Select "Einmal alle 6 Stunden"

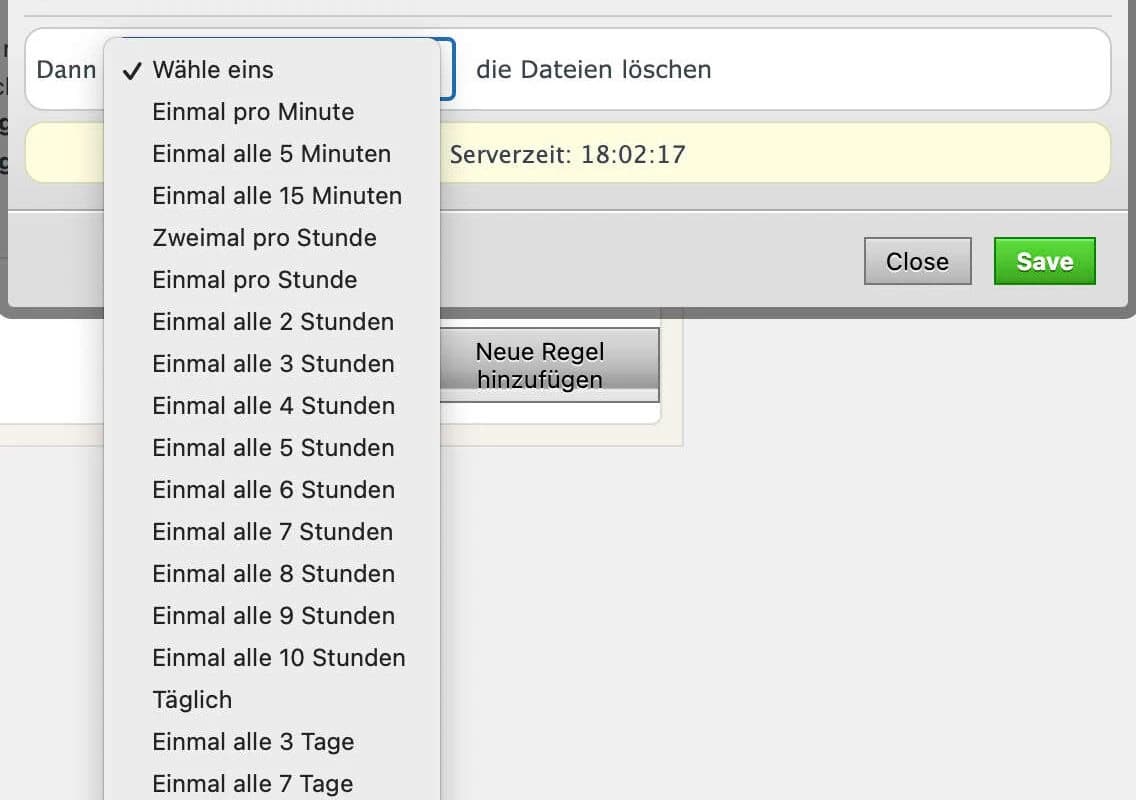click(272, 490)
